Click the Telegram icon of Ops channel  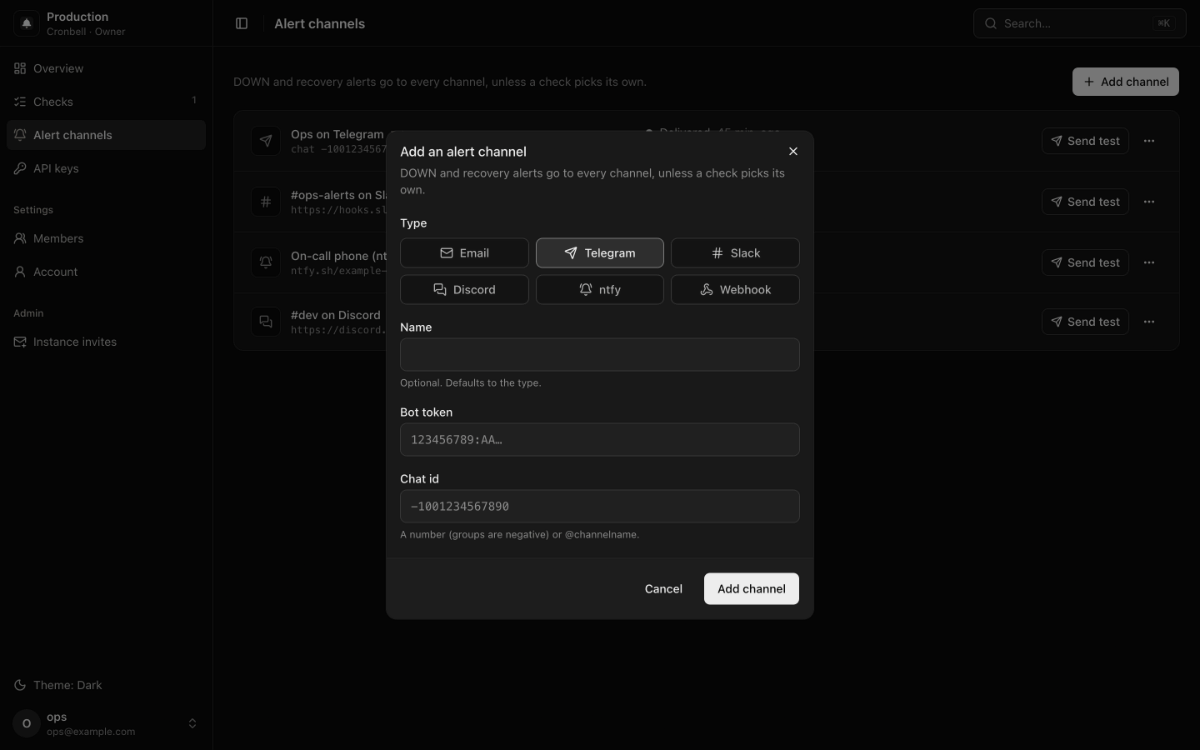[x=265, y=141]
